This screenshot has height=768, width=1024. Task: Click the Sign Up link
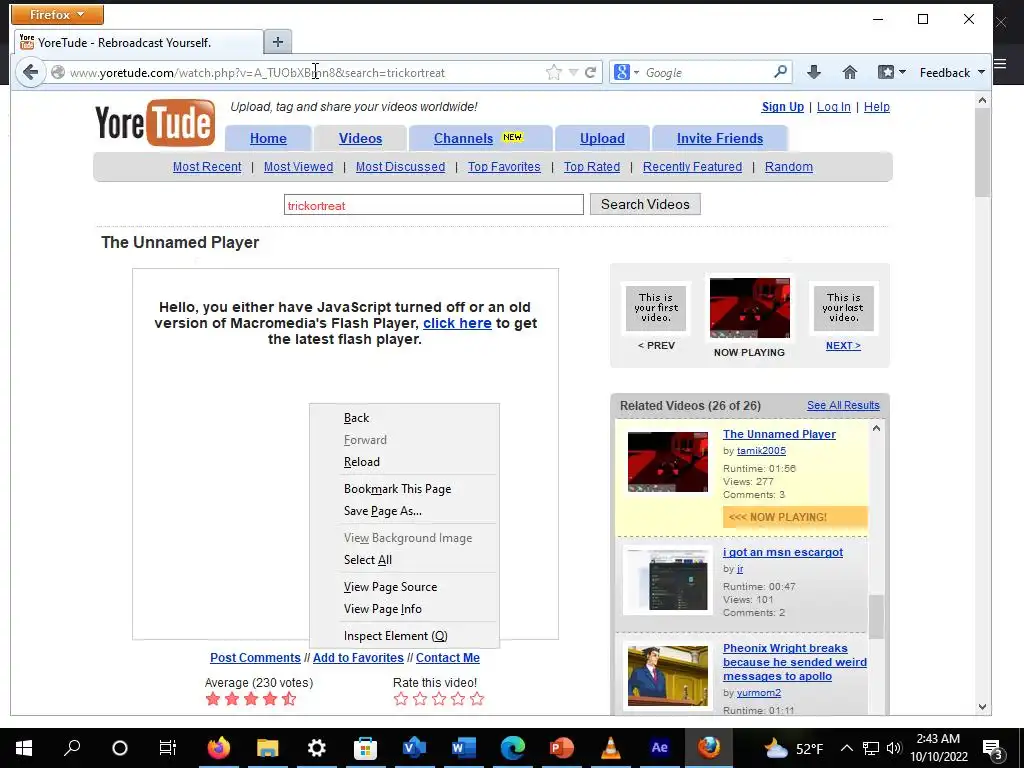782,106
